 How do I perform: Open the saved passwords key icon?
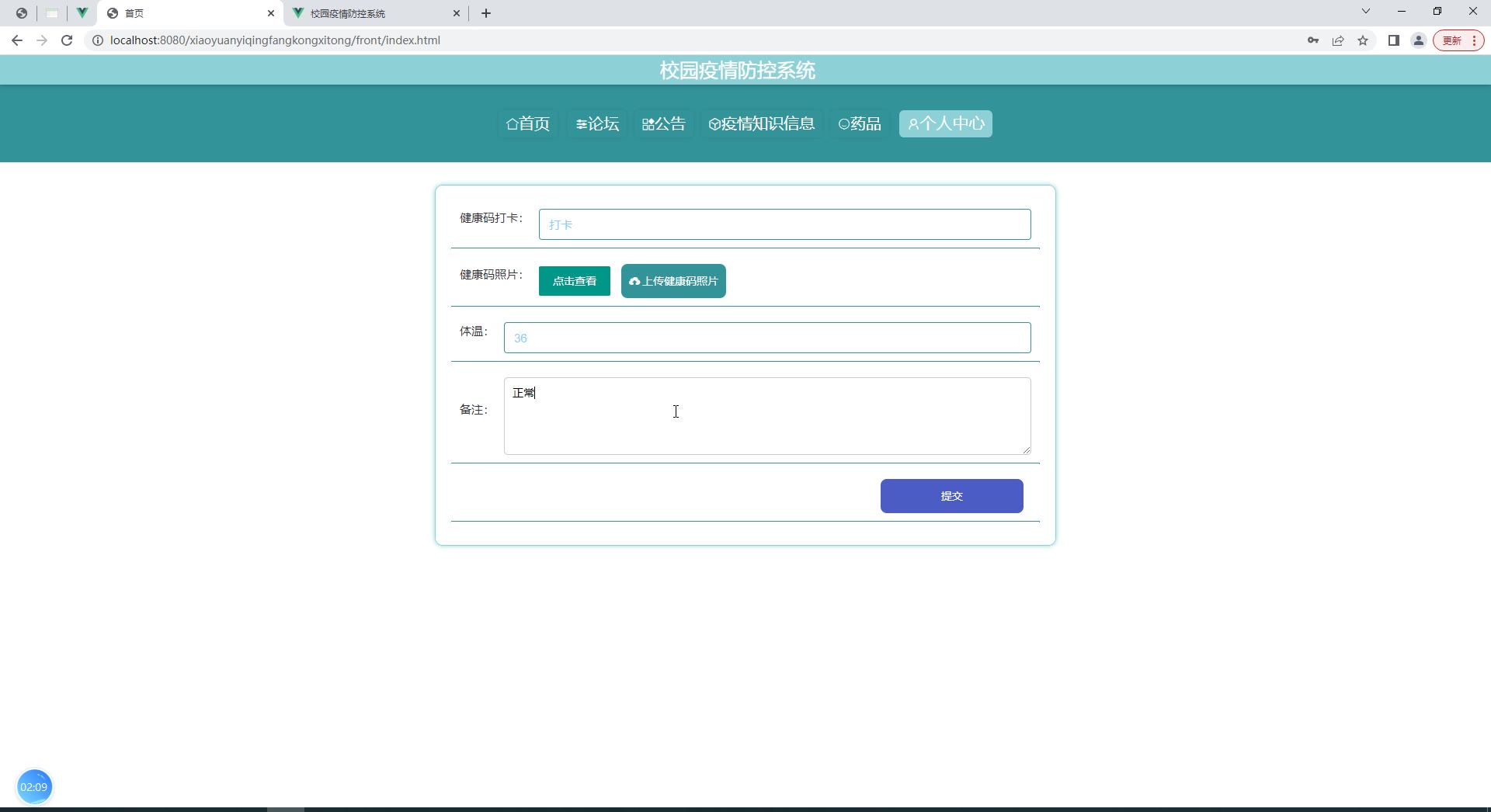pyautogui.click(x=1313, y=40)
